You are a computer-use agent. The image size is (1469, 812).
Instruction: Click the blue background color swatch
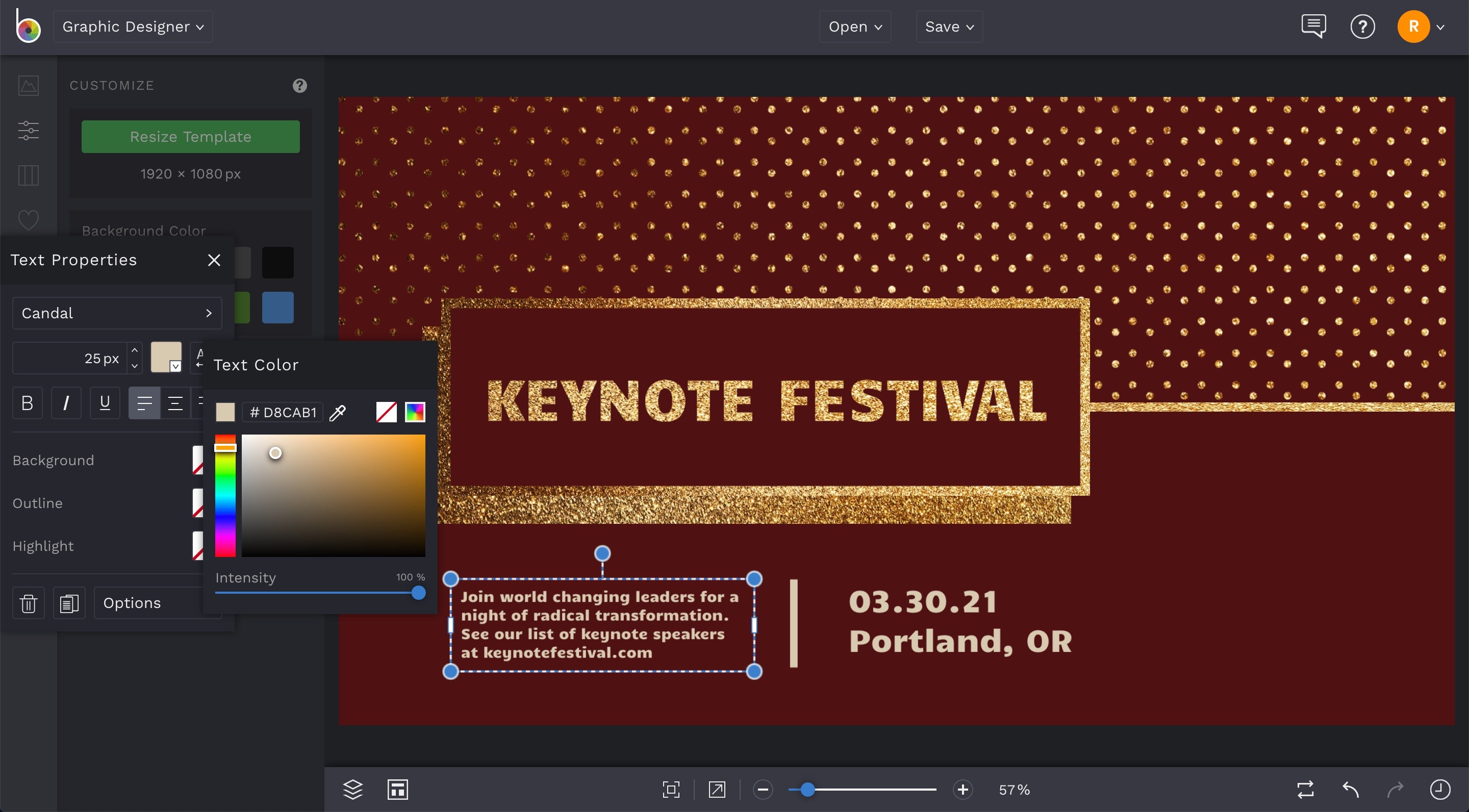[x=277, y=308]
